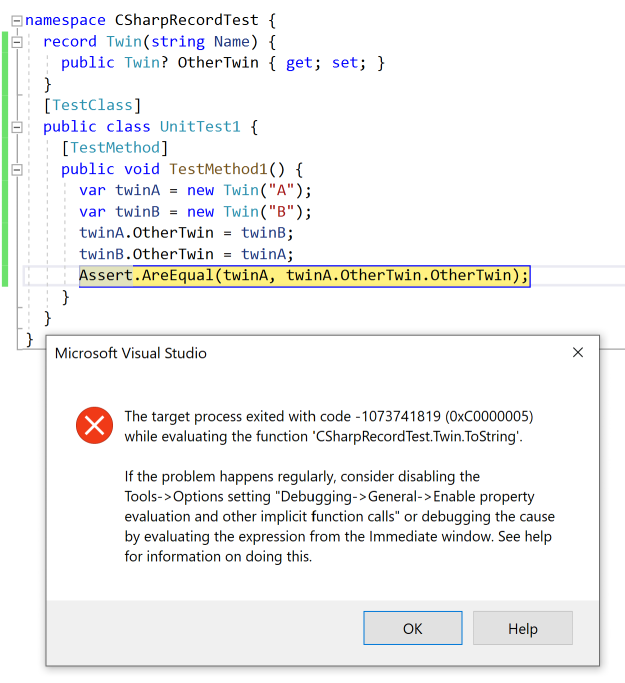Image resolution: width=625 pixels, height=683 pixels.
Task: Click the 'var twinB = new Twin("B")' line
Action: pos(196,212)
